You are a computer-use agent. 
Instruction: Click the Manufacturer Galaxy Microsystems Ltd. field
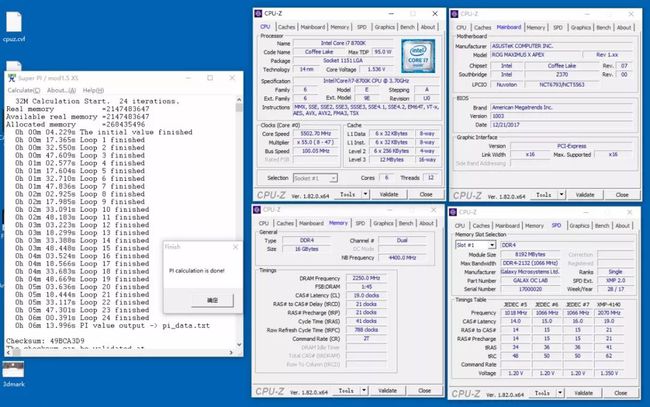530,271
